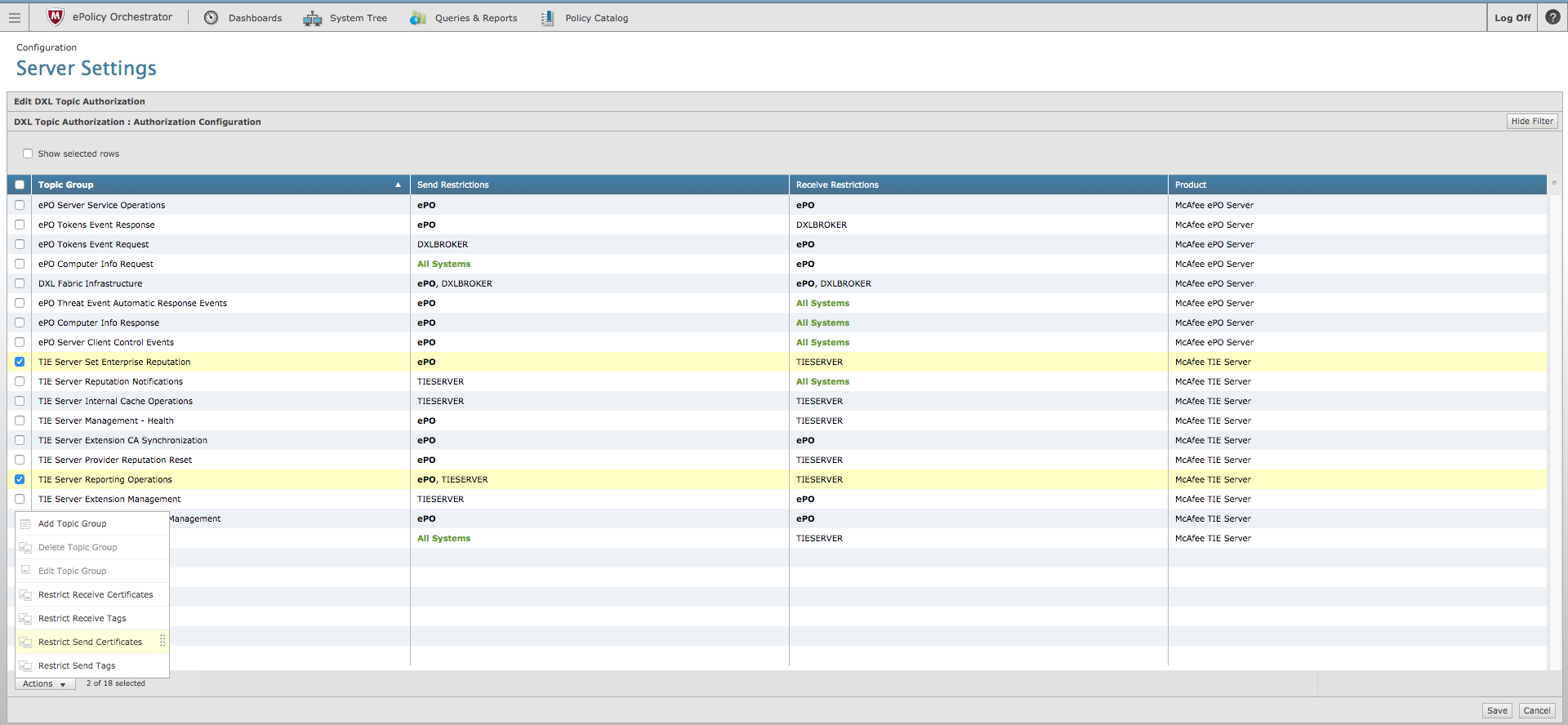The width and height of the screenshot is (1568, 725).
Task: Click TIE Server Reputation Notifications row text
Action: click(110, 381)
